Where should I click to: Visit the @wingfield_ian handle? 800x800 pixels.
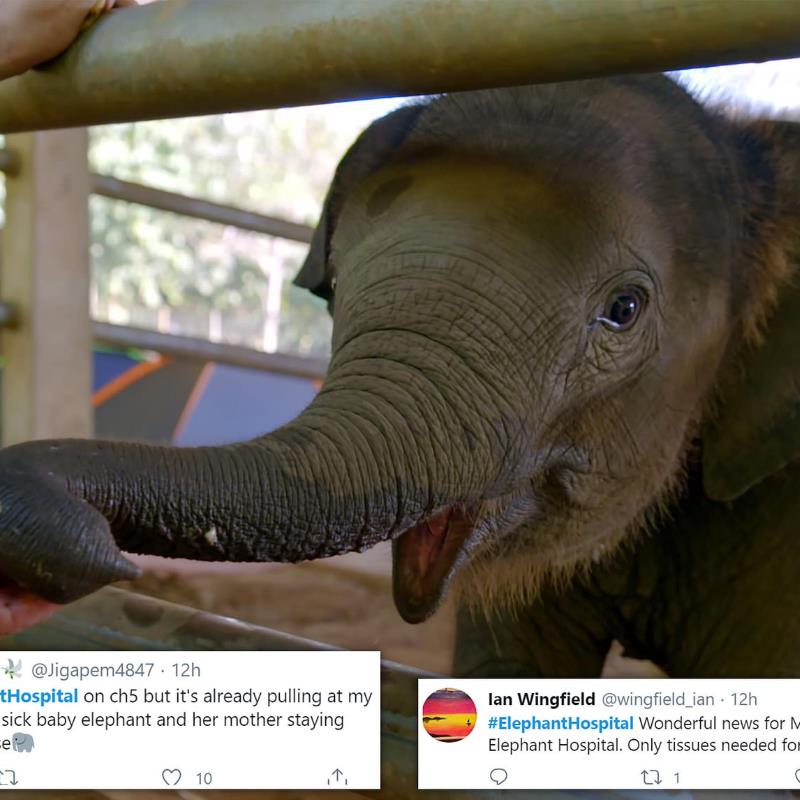pyautogui.click(x=658, y=699)
